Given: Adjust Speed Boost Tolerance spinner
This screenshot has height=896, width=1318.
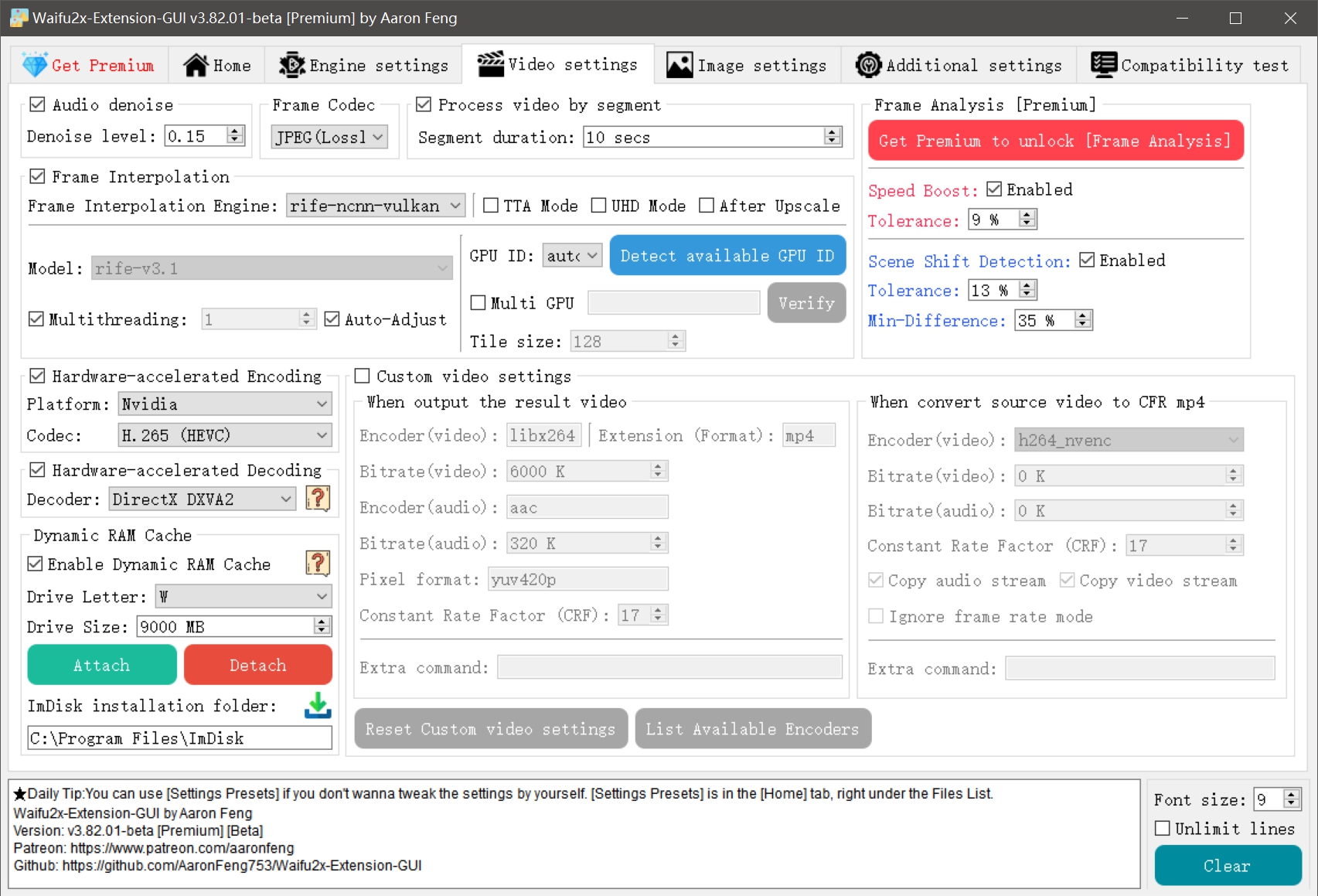Looking at the screenshot, I should click(x=1003, y=220).
